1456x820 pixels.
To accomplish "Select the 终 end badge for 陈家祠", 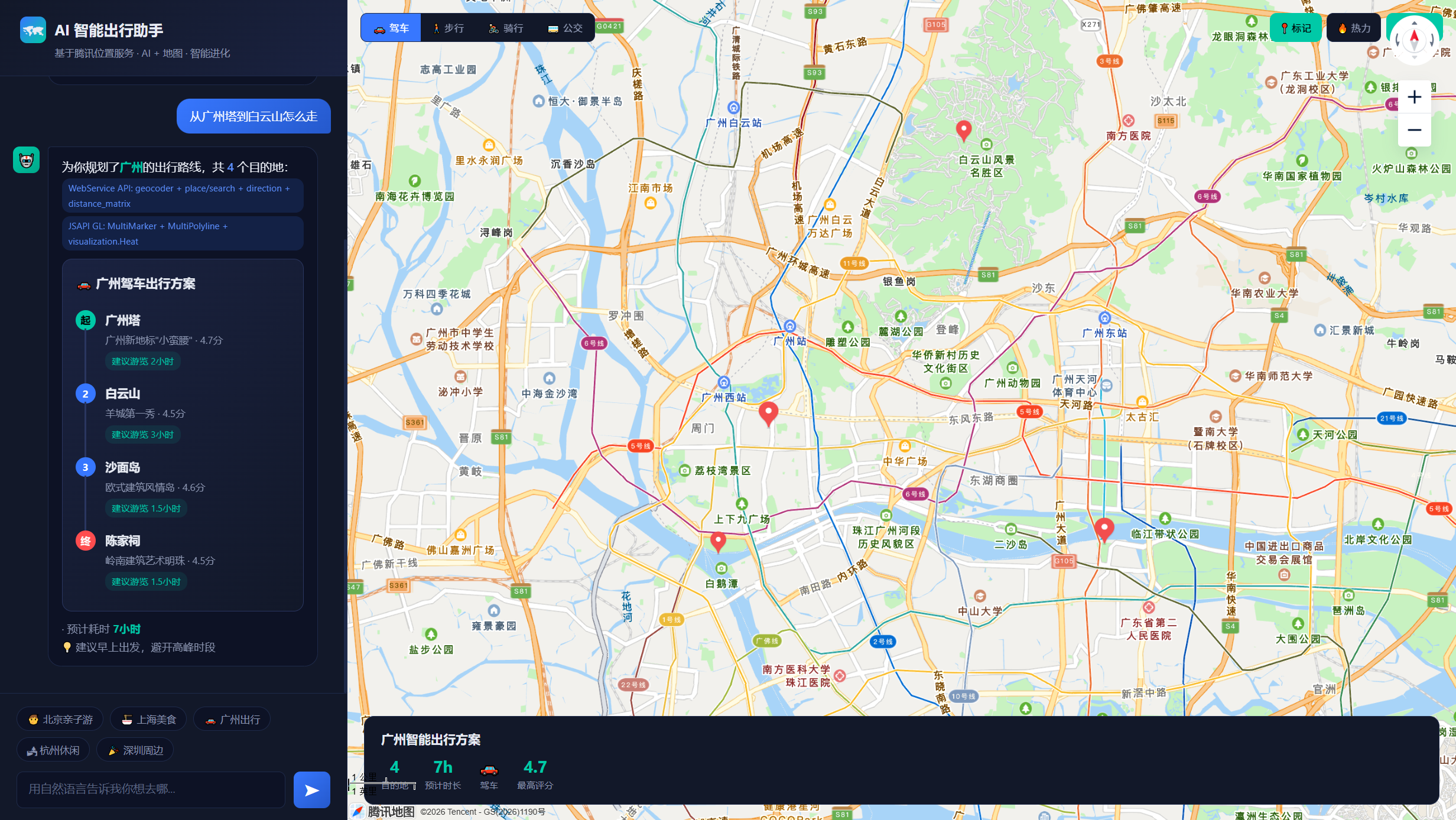I will 86,541.
